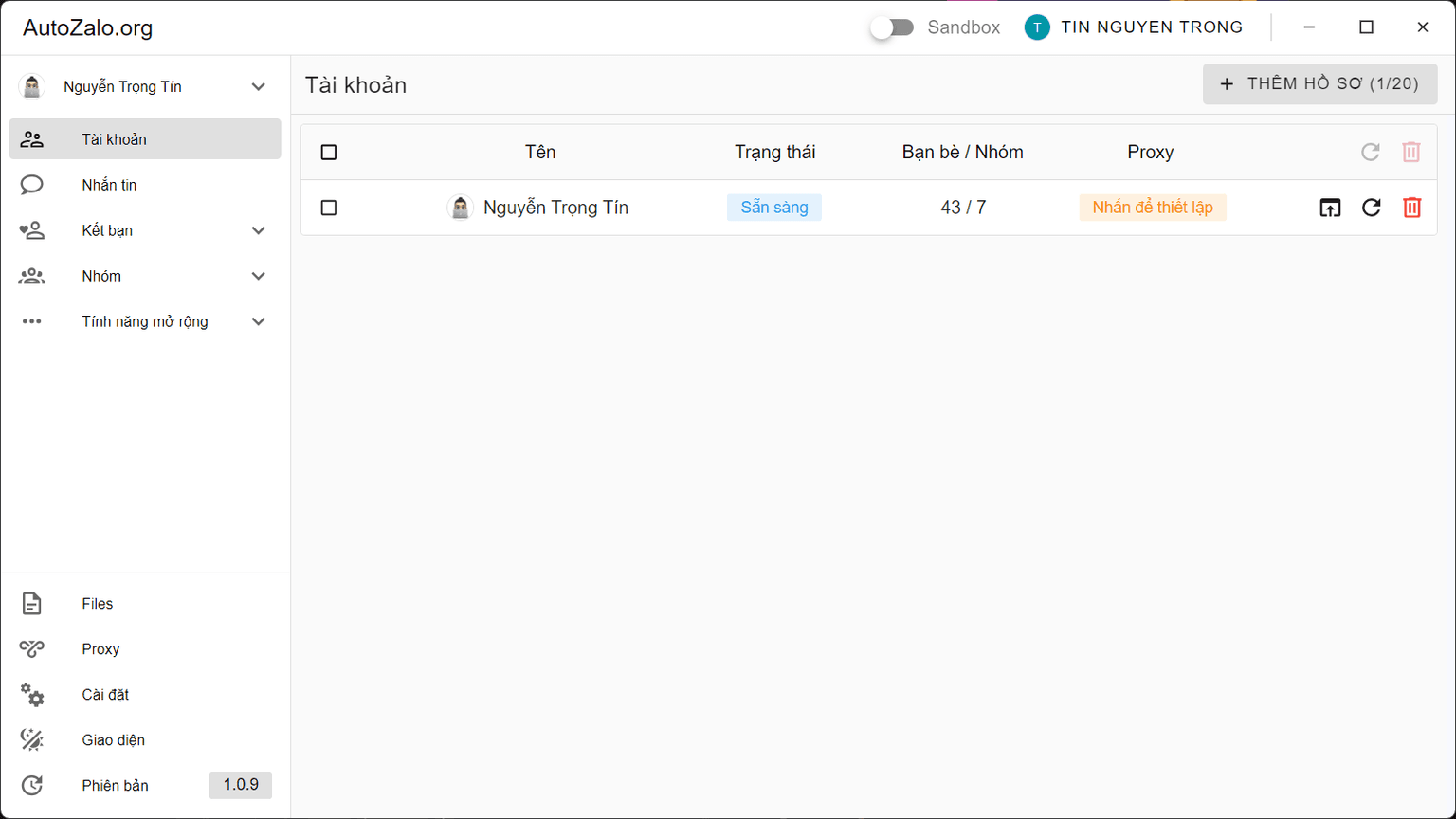The height and width of the screenshot is (819, 1456).
Task: Open the Files menu item
Action: (x=97, y=604)
